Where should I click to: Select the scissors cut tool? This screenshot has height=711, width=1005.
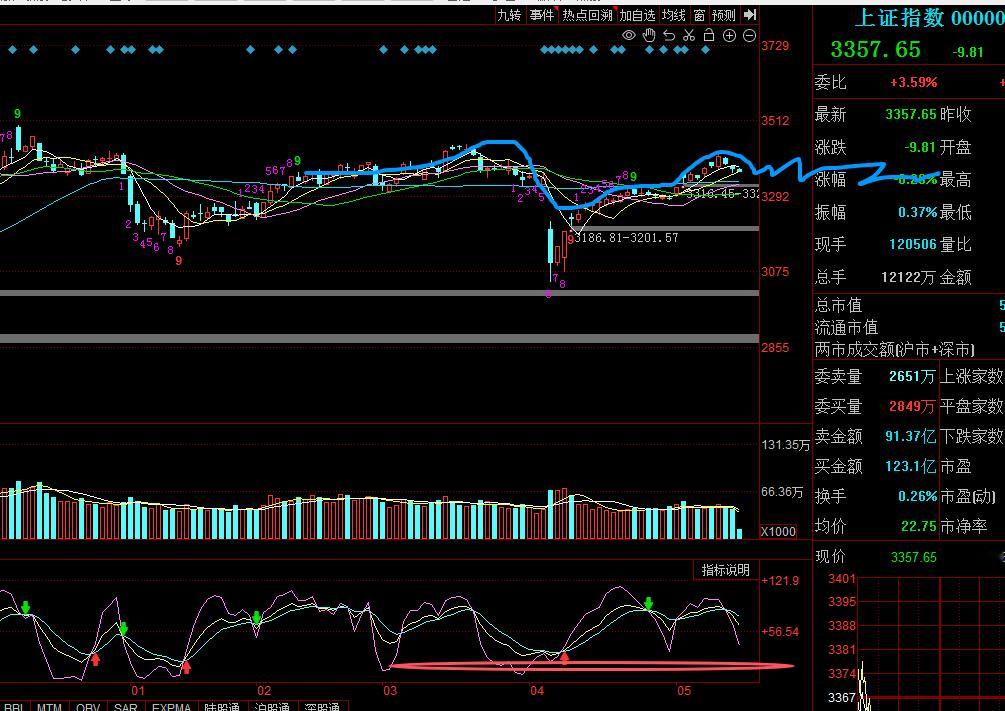[689, 35]
